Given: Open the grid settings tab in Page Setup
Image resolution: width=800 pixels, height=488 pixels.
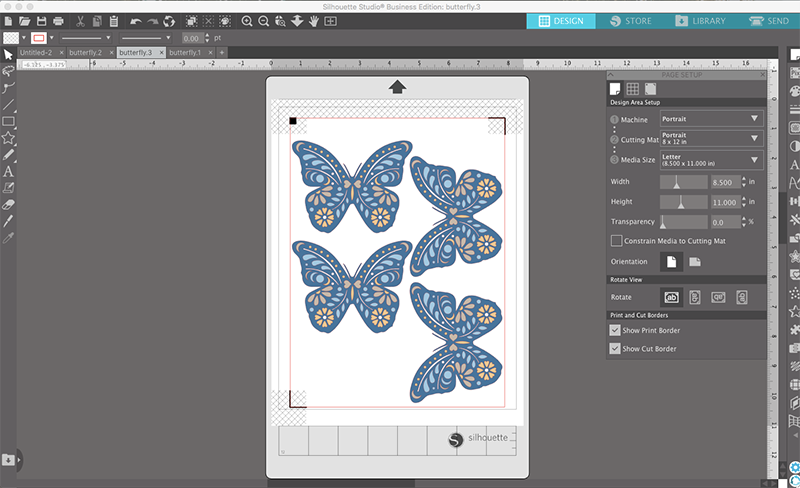Looking at the screenshot, I should (632, 90).
